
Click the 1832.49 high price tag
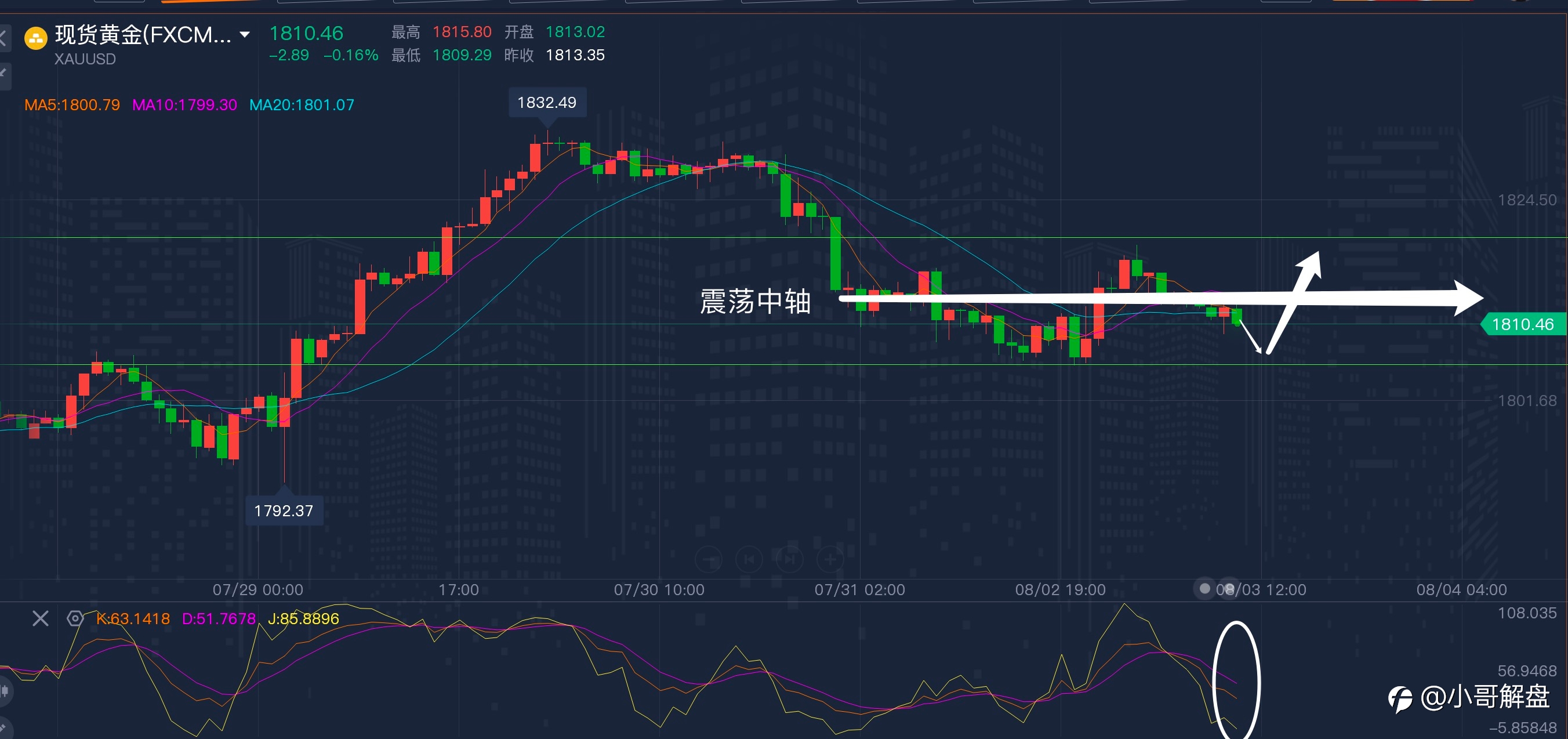tap(547, 102)
